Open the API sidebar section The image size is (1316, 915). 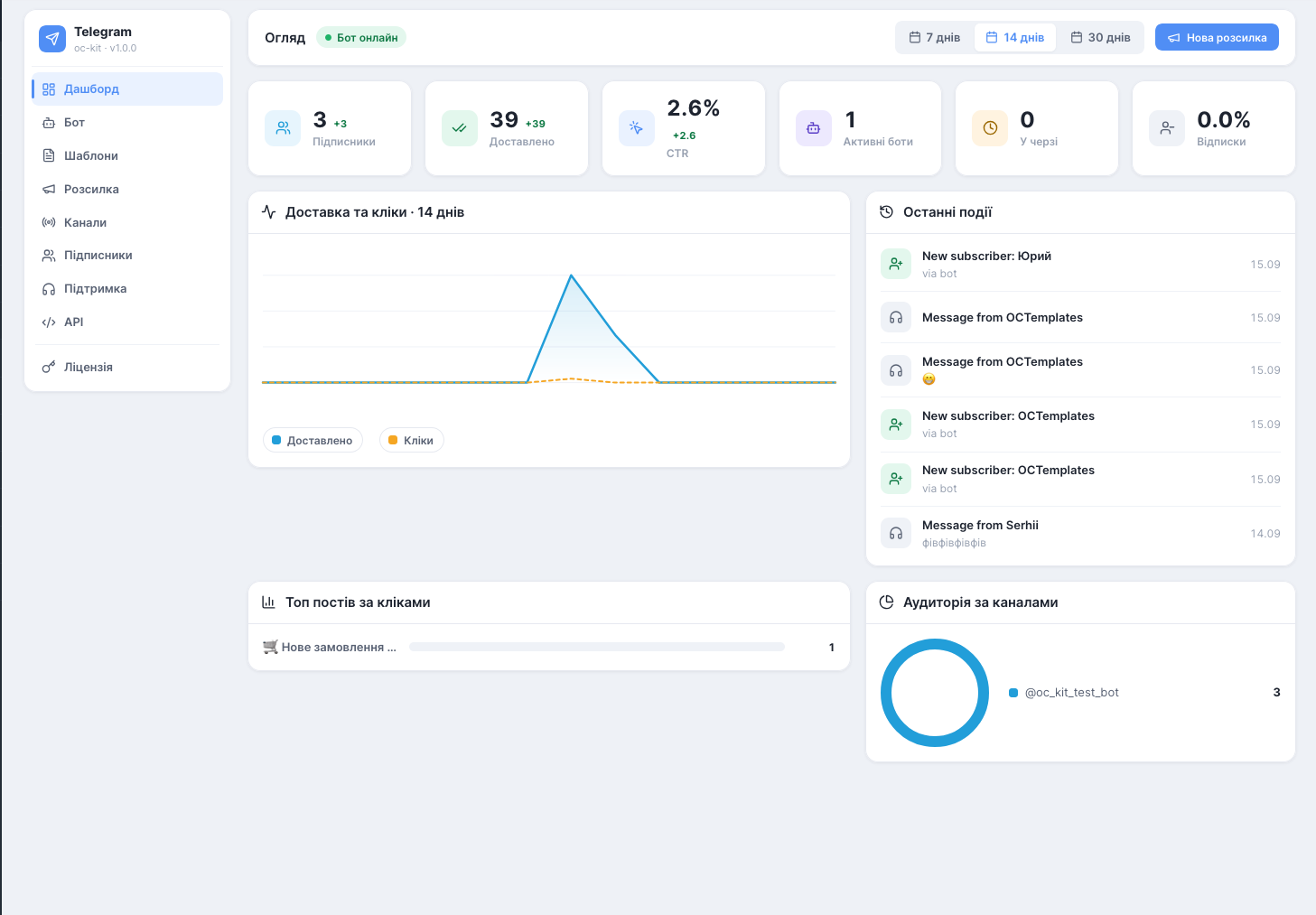coord(127,322)
